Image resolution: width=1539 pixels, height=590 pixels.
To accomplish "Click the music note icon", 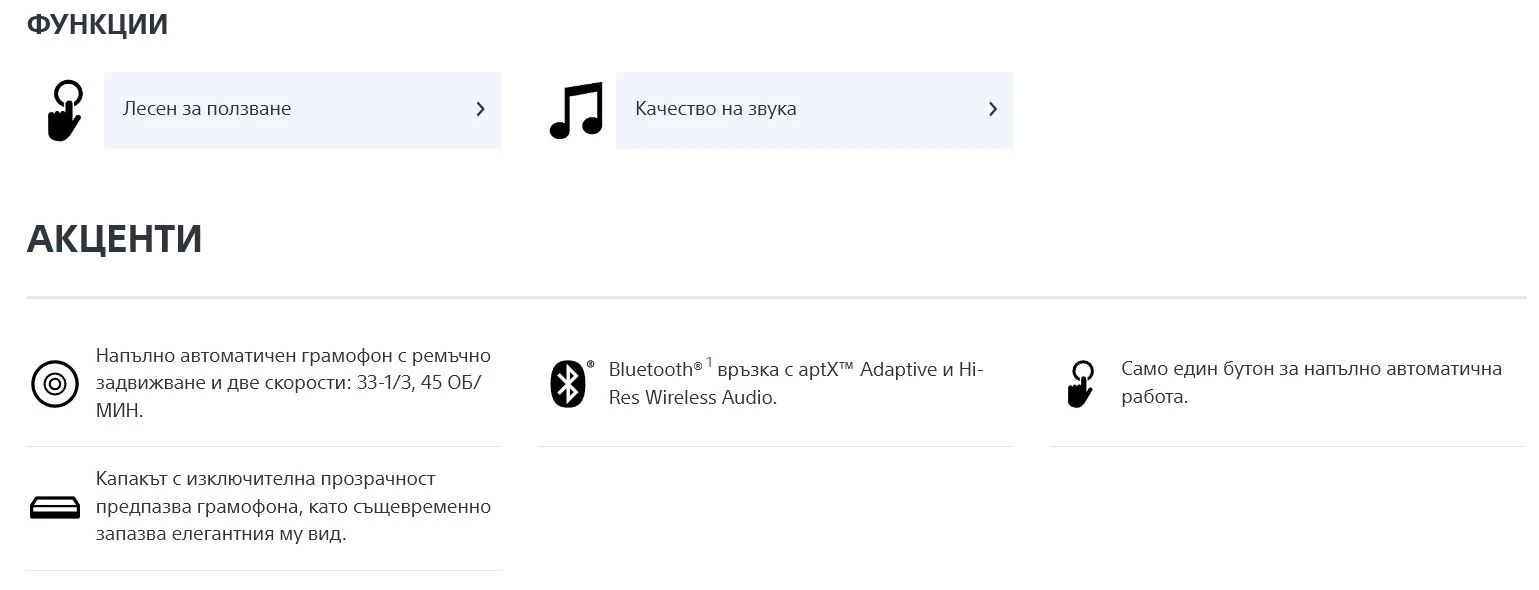I will point(577,110).
